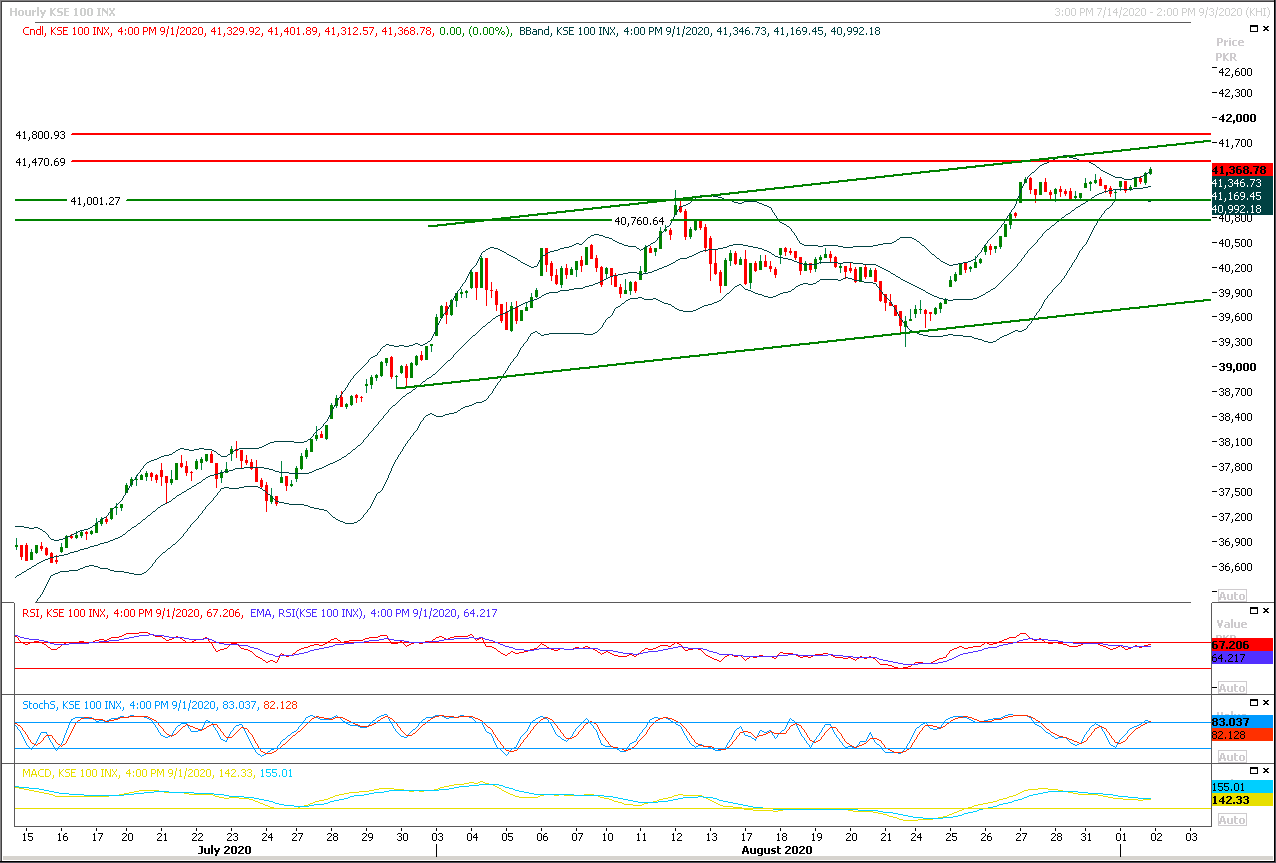The image size is (1276, 863).
Task: Click the 42,600 price axis label
Action: [x=1235, y=72]
